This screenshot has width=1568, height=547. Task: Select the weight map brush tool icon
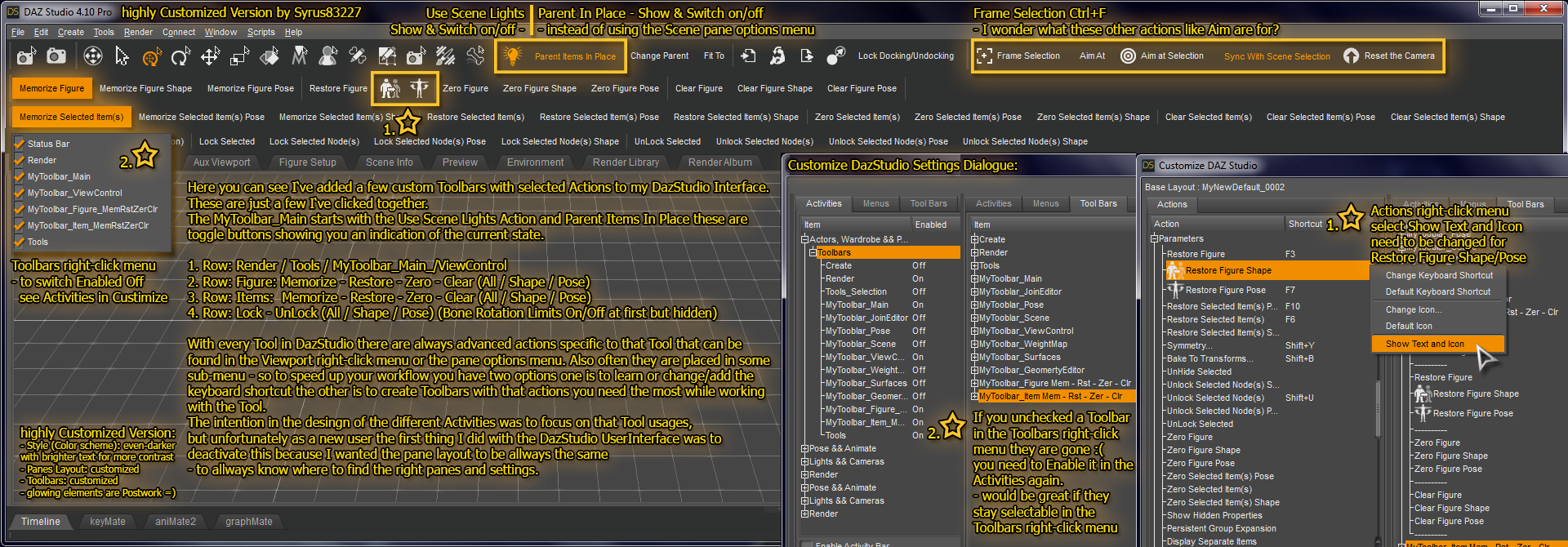446,56
